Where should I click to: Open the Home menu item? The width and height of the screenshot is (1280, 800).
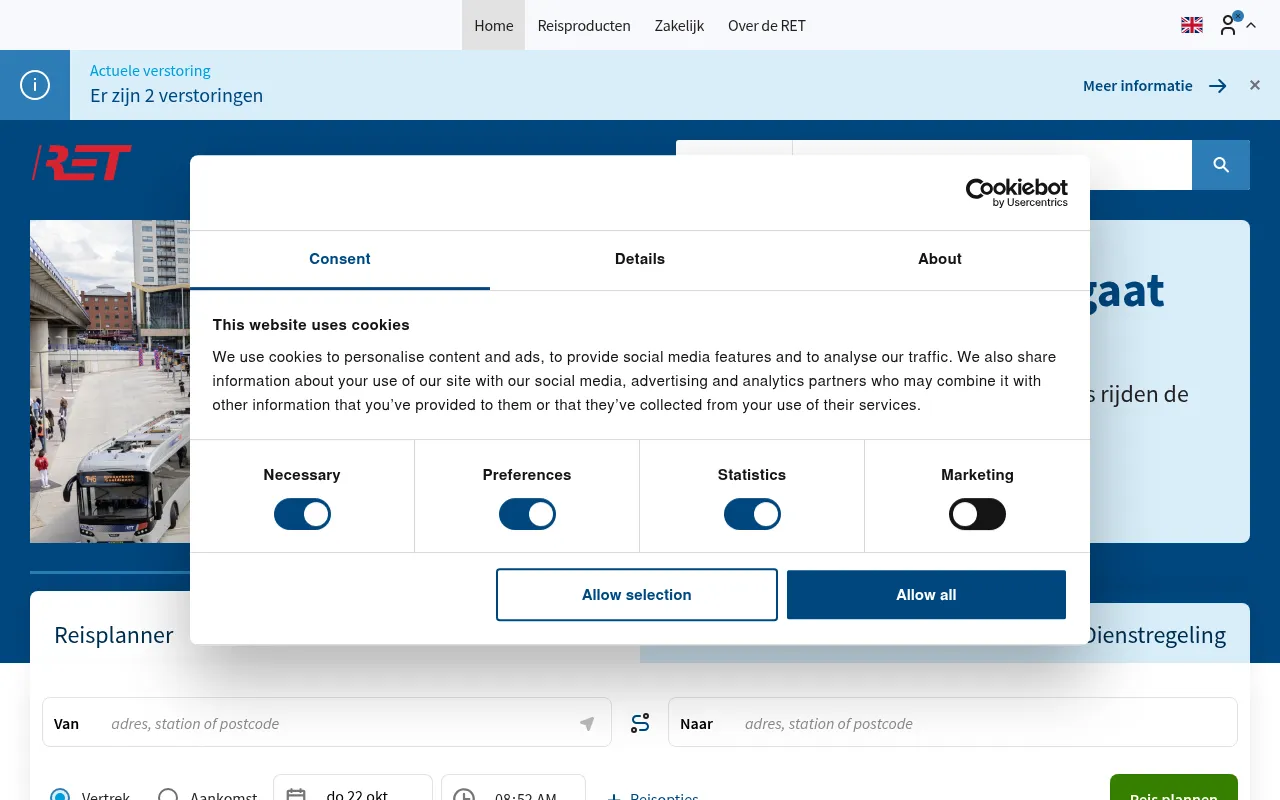click(493, 25)
